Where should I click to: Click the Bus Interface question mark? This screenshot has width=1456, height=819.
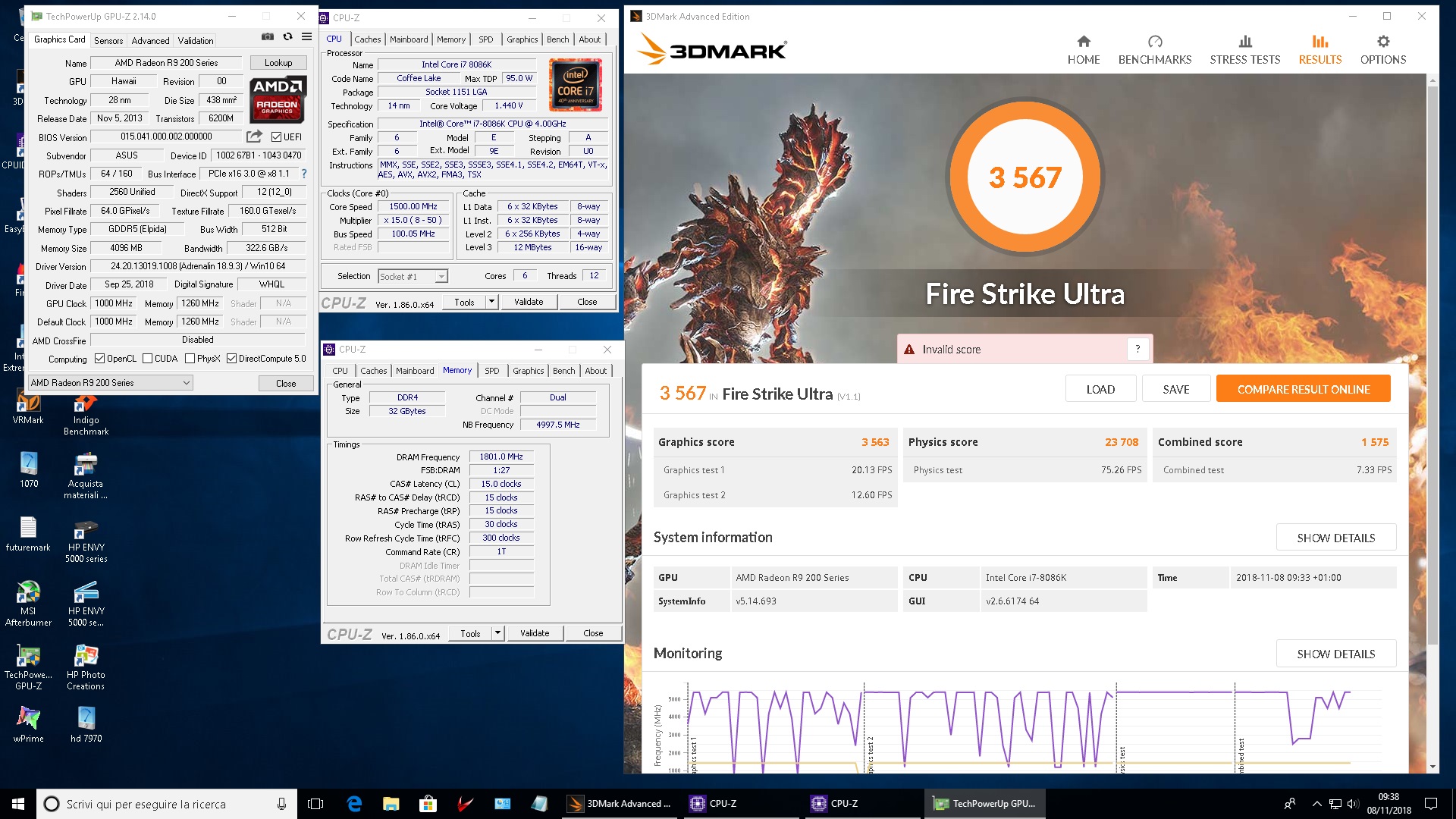(304, 174)
